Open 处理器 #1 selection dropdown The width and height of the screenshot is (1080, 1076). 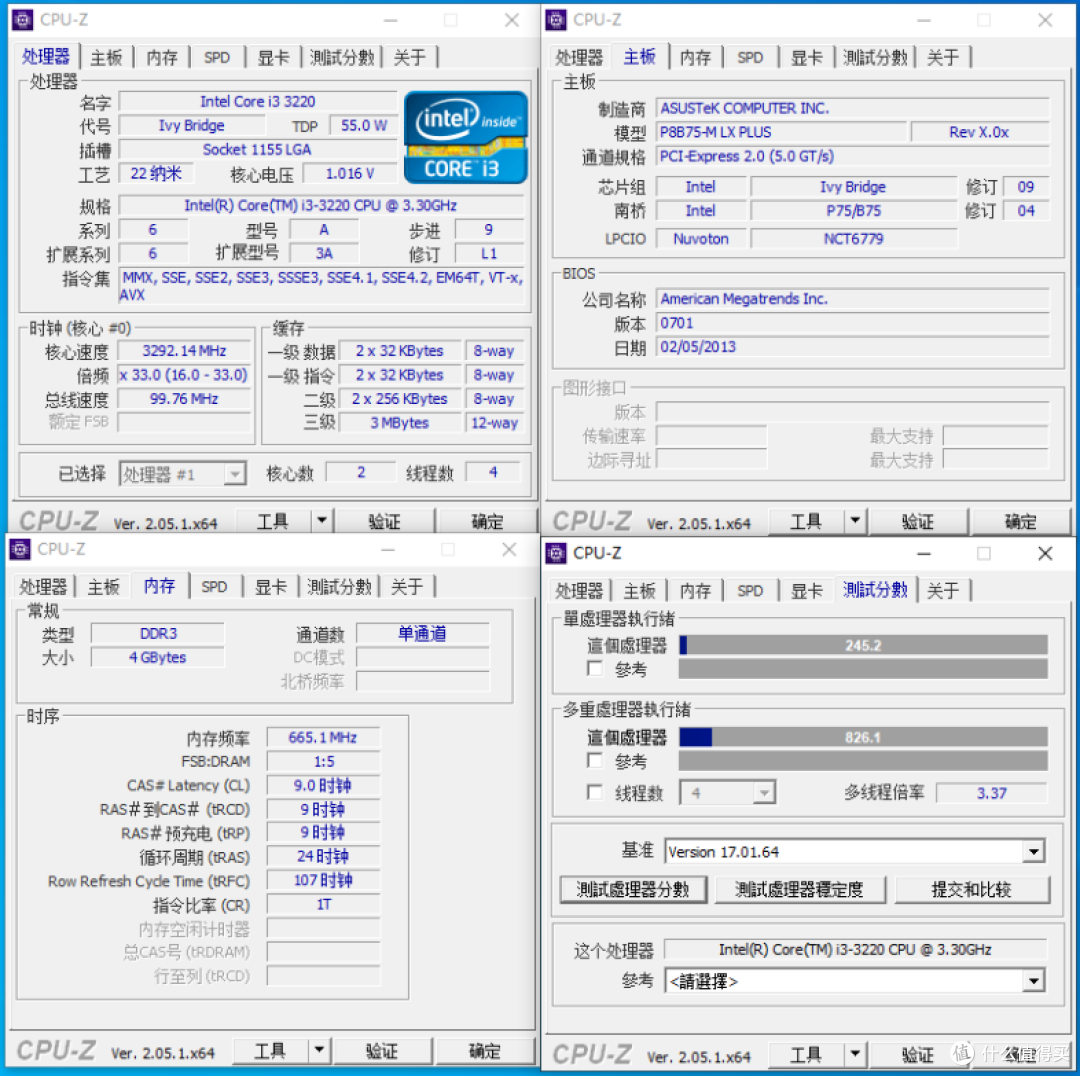click(x=183, y=474)
